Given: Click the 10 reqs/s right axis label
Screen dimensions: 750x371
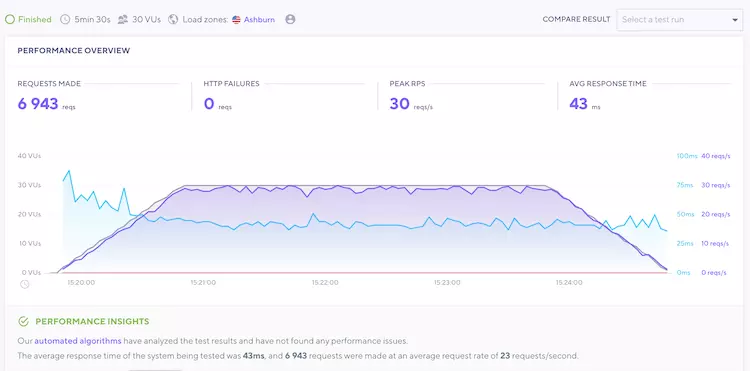Looking at the screenshot, I should pos(715,243).
